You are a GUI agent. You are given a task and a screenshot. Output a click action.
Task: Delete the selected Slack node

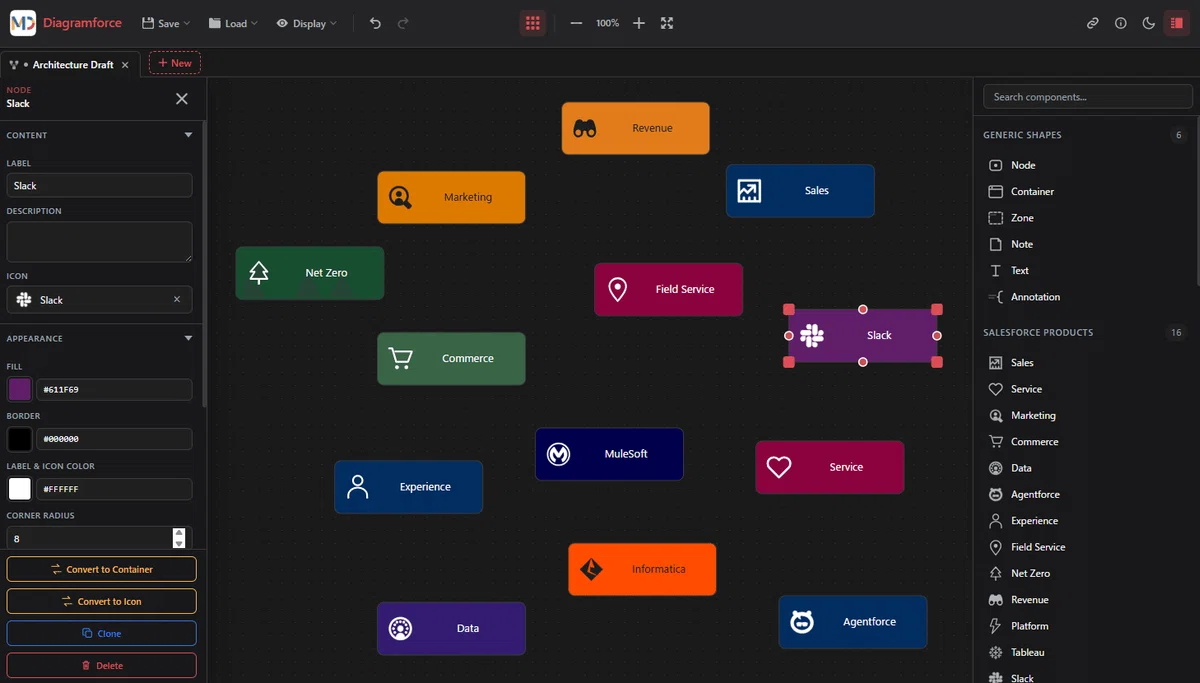click(x=102, y=665)
